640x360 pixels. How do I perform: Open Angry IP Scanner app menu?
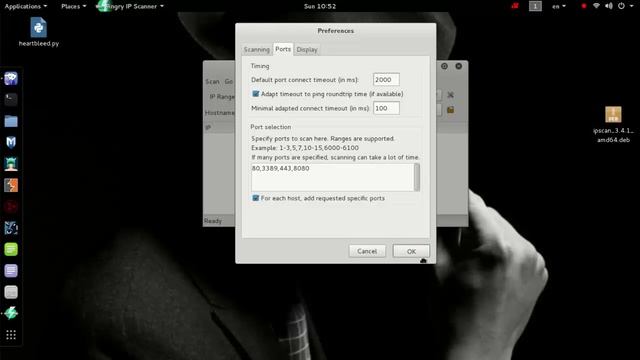tap(130, 6)
